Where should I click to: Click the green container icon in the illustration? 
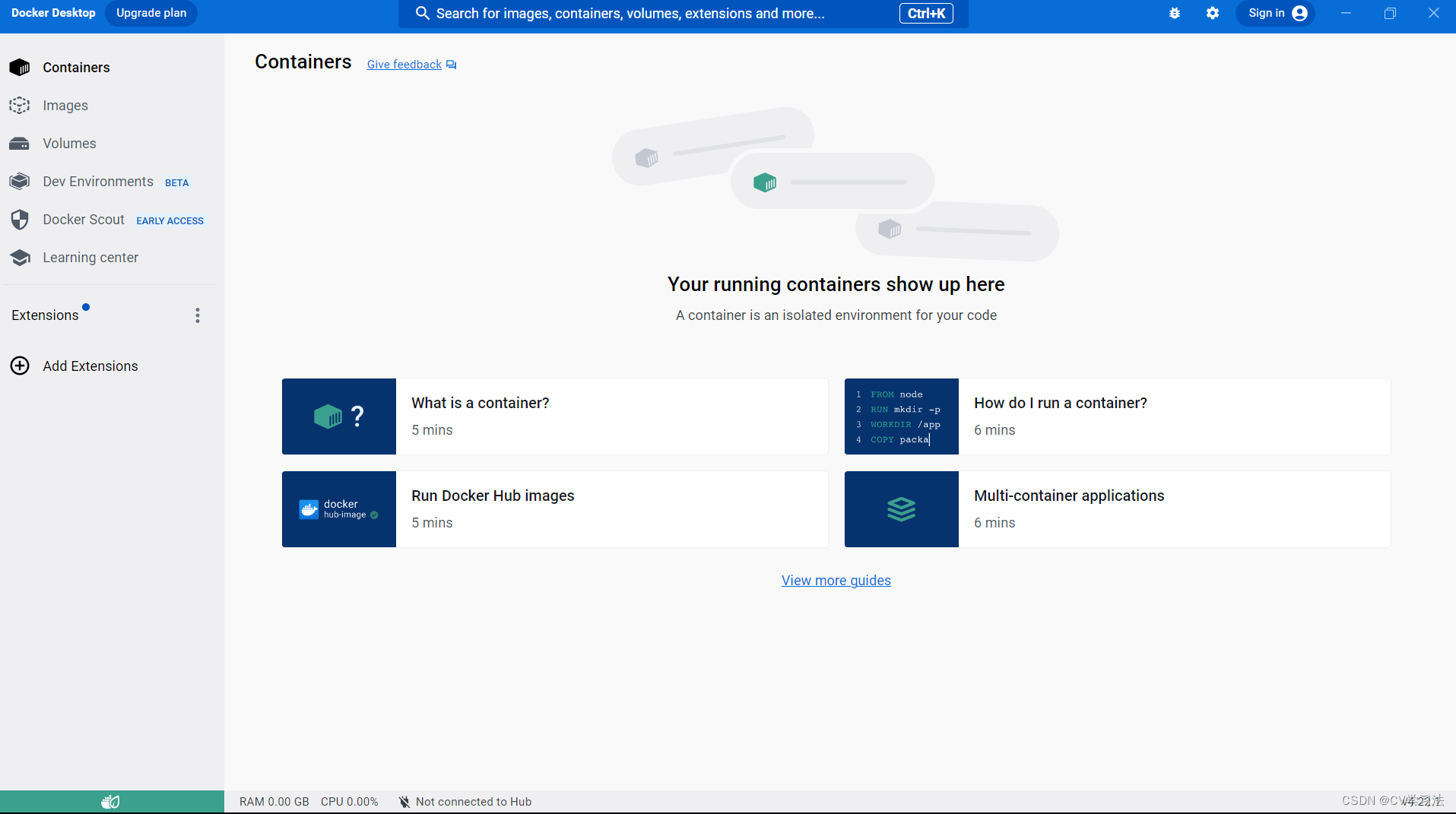coord(765,182)
